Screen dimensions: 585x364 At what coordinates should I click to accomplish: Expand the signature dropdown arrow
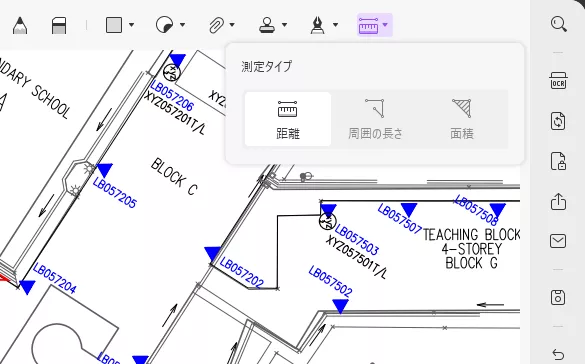click(x=335, y=25)
